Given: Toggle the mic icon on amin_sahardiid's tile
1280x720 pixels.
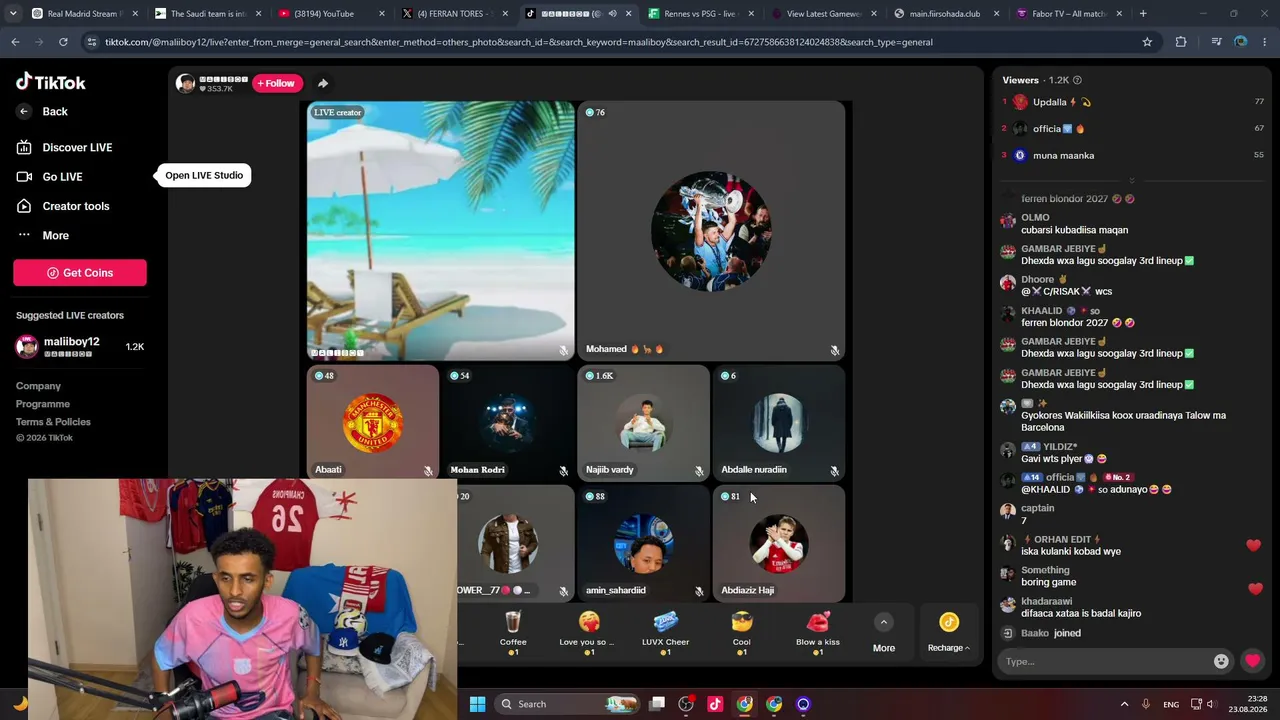Looking at the screenshot, I should click(699, 591).
